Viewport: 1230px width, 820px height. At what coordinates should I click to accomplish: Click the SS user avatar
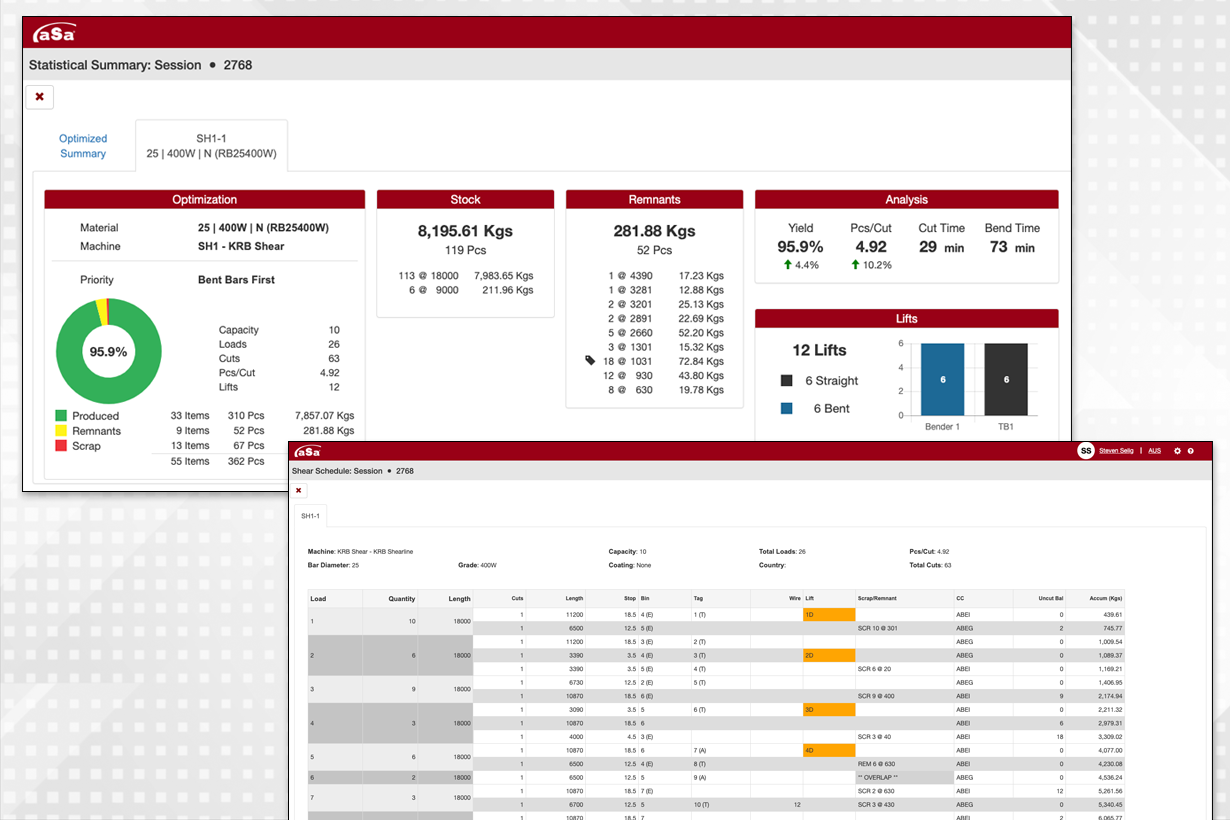coord(1086,451)
